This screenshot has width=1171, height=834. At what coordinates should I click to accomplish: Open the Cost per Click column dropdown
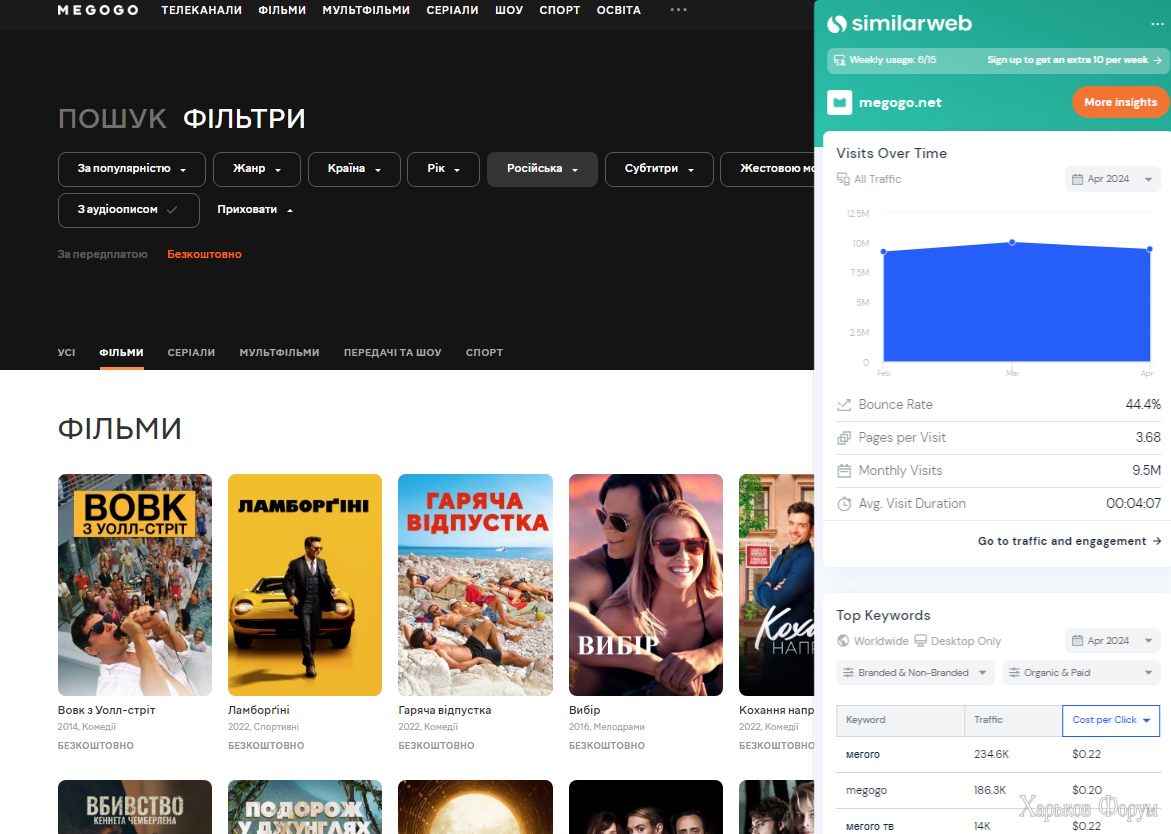click(1111, 721)
